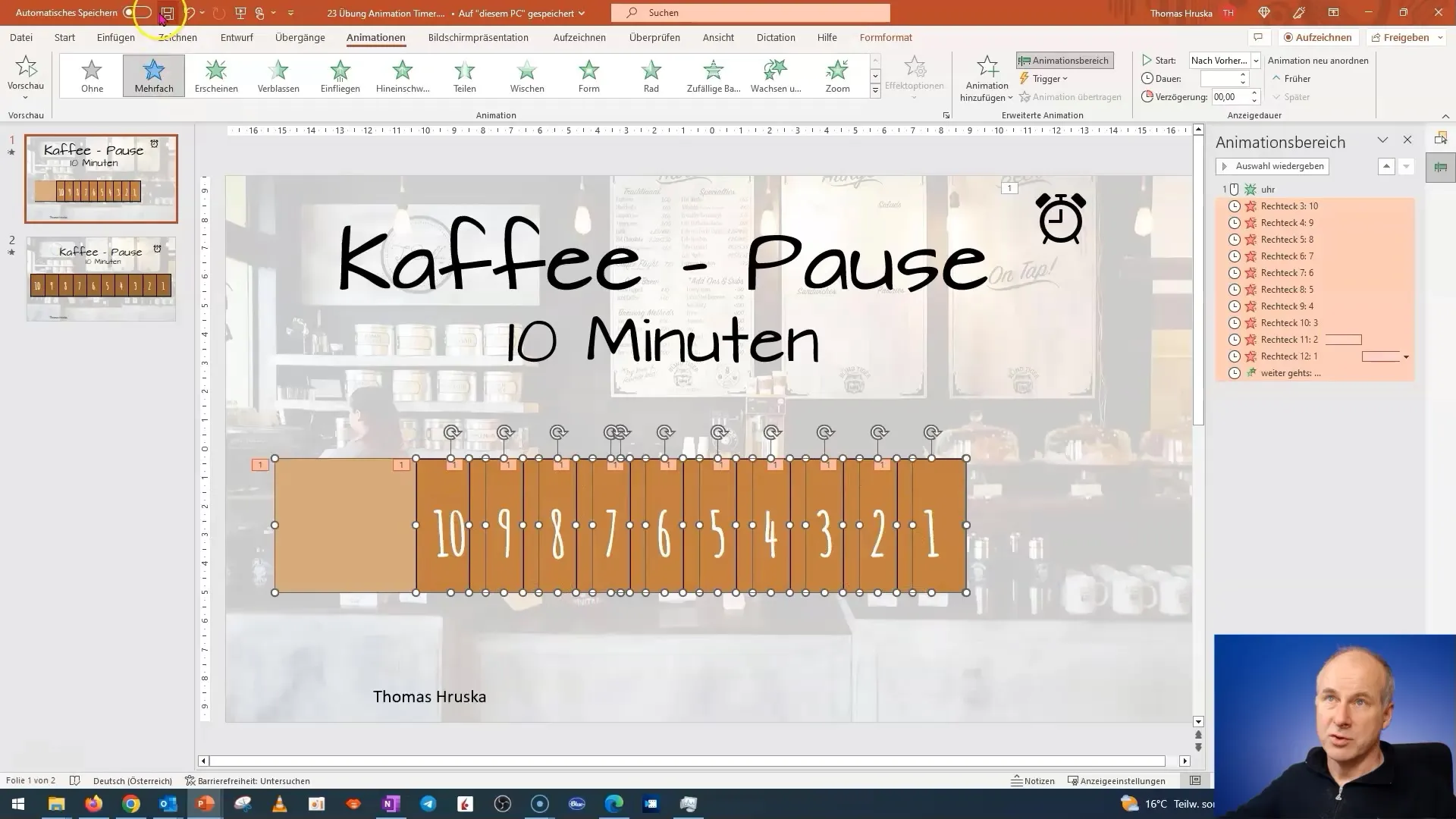
Task: Click the Rechteck 12: 1 timeline bar
Action: click(1381, 356)
